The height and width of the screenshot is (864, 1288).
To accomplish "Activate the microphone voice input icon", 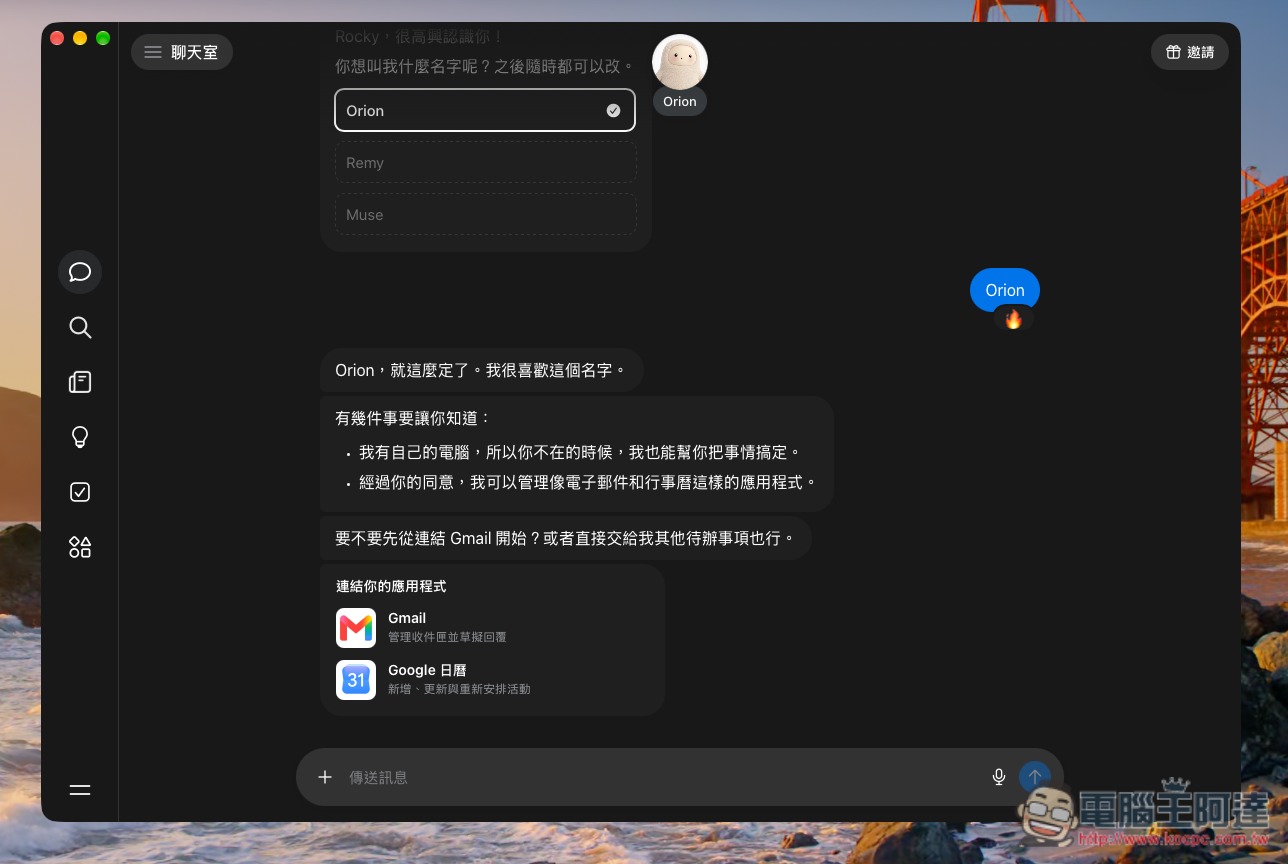I will pyautogui.click(x=999, y=777).
